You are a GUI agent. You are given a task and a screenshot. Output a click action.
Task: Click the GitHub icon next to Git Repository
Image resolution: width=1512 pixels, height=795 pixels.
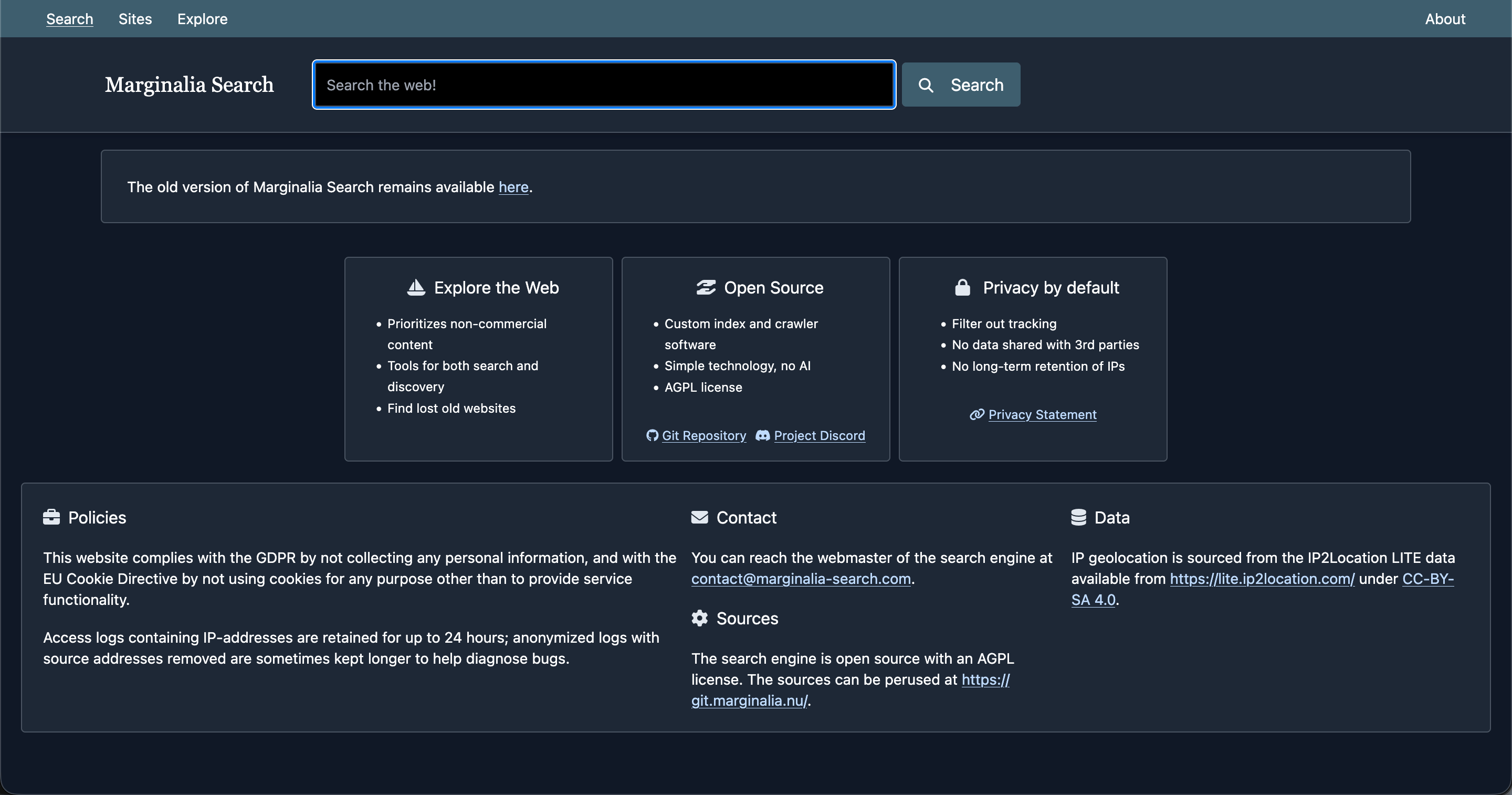pyautogui.click(x=652, y=435)
